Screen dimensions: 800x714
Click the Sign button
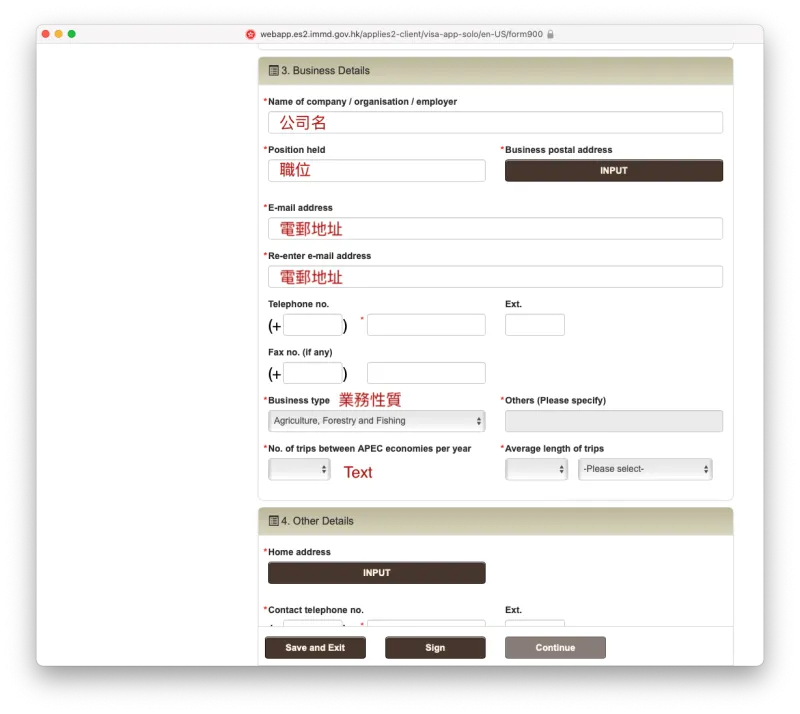pyautogui.click(x=434, y=647)
